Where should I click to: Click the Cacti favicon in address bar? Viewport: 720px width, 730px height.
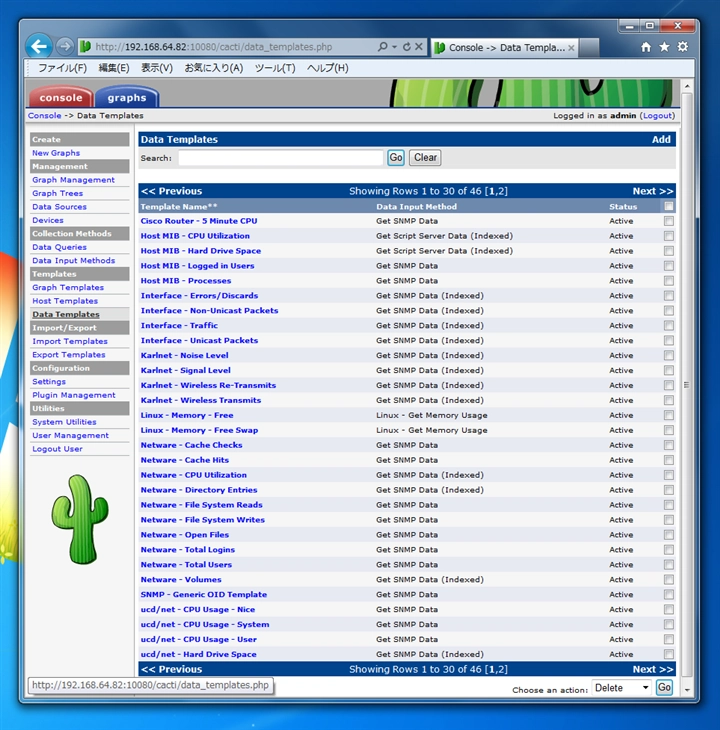(x=85, y=47)
